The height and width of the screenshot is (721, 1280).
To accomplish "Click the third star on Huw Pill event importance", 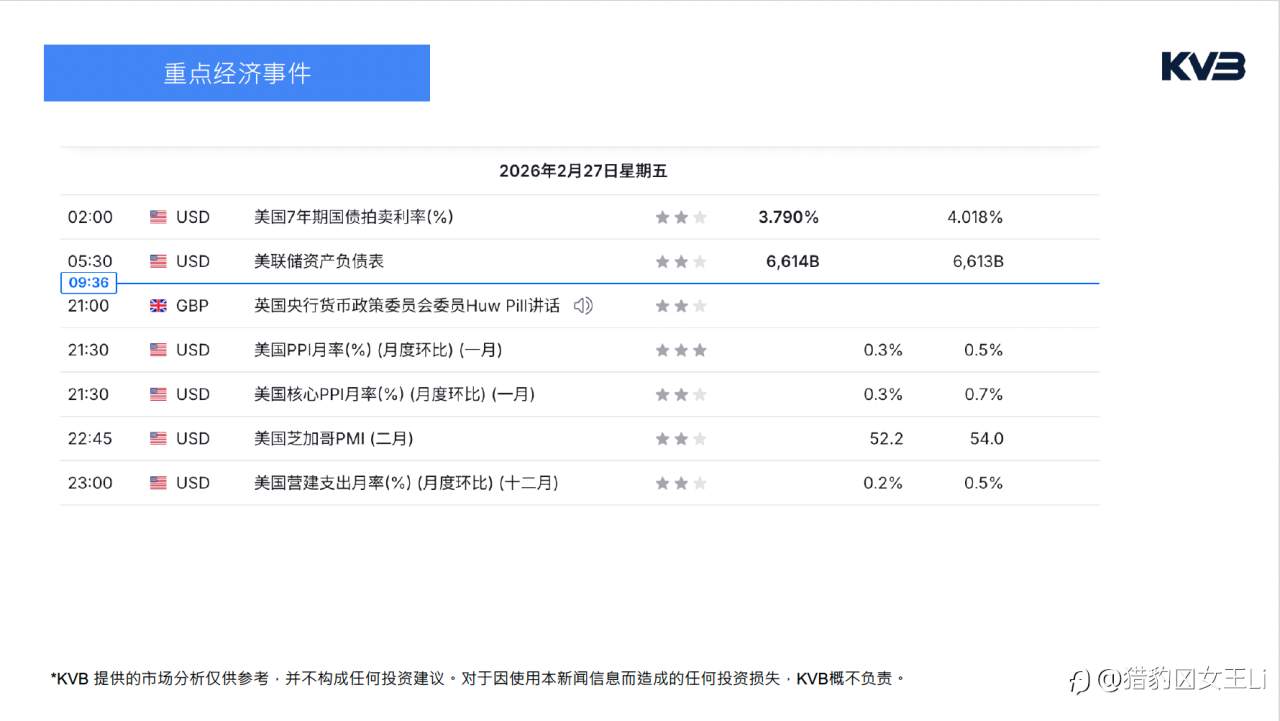I will (x=702, y=305).
